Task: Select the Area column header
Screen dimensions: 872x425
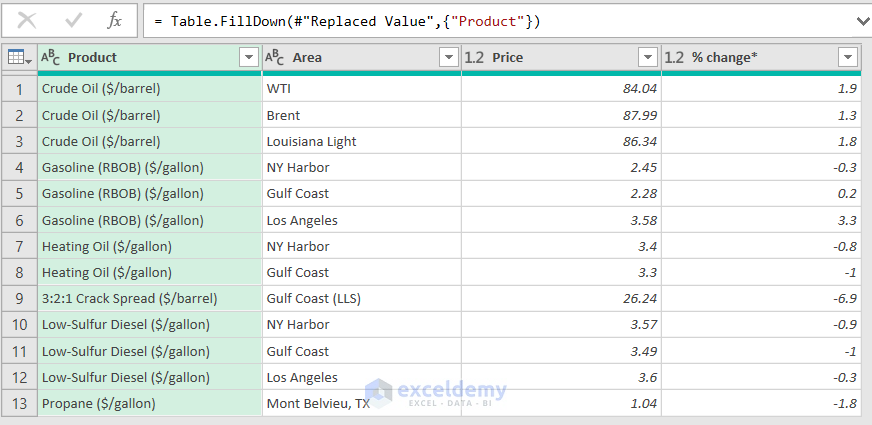Action: [x=350, y=58]
